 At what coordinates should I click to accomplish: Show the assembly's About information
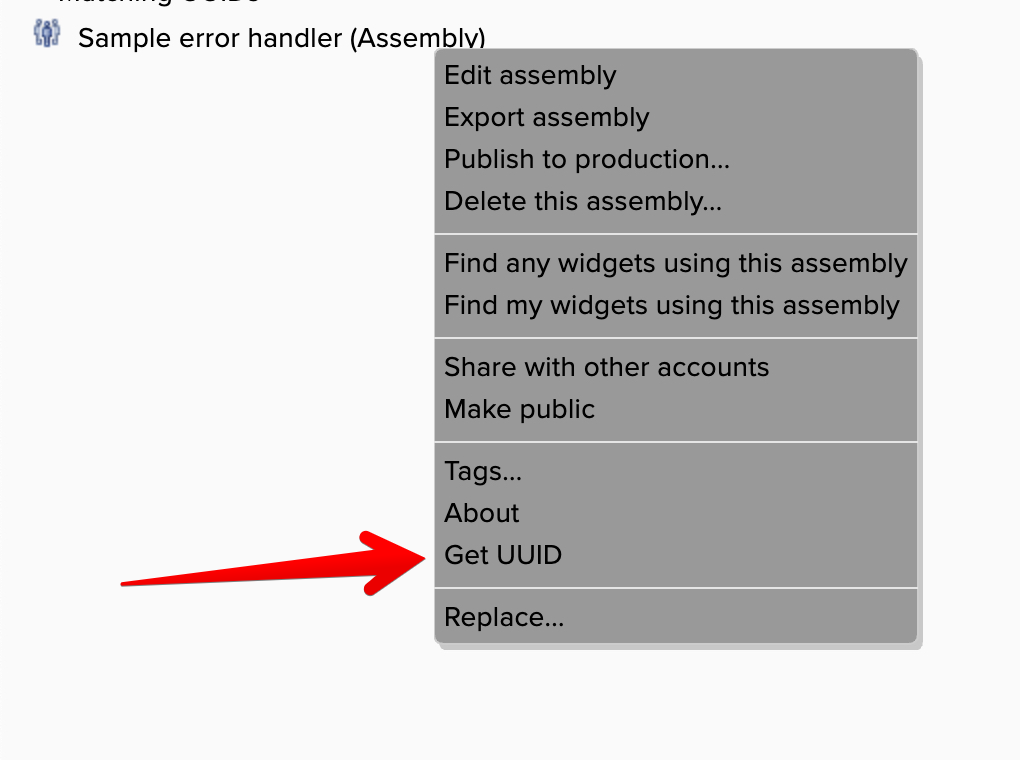(482, 514)
